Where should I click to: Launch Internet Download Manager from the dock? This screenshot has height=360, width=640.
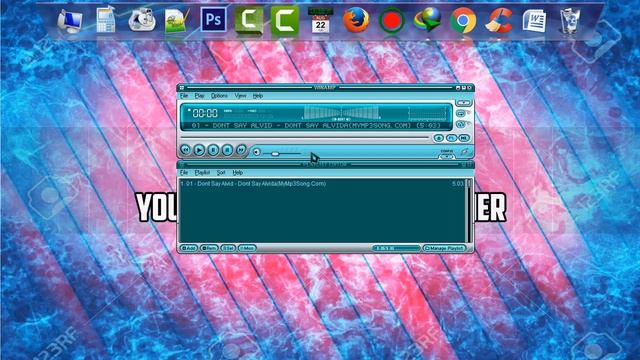pyautogui.click(x=427, y=20)
